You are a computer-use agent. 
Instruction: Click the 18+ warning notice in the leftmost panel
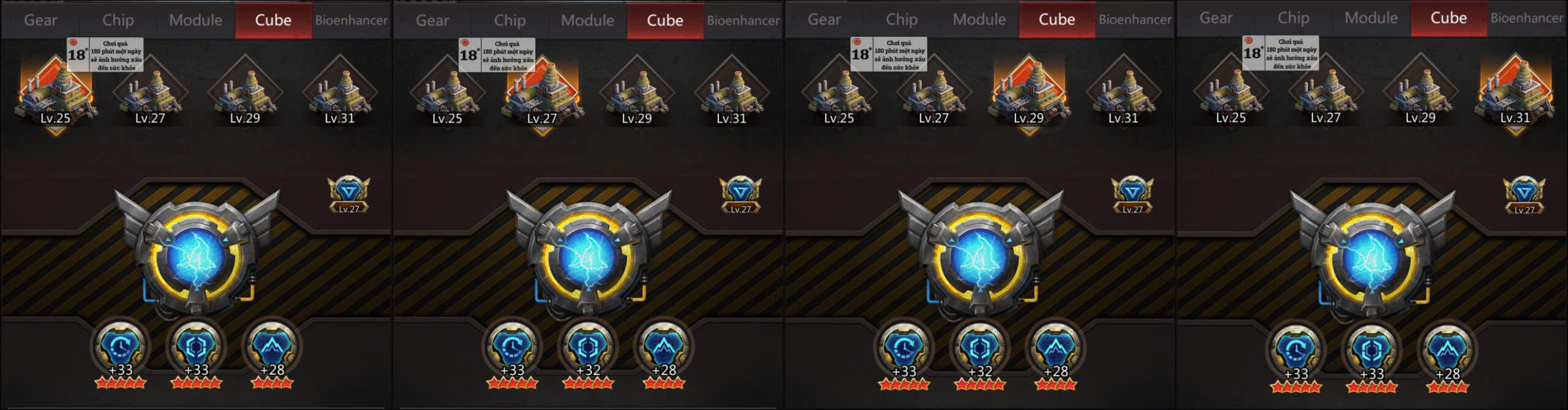[x=105, y=55]
